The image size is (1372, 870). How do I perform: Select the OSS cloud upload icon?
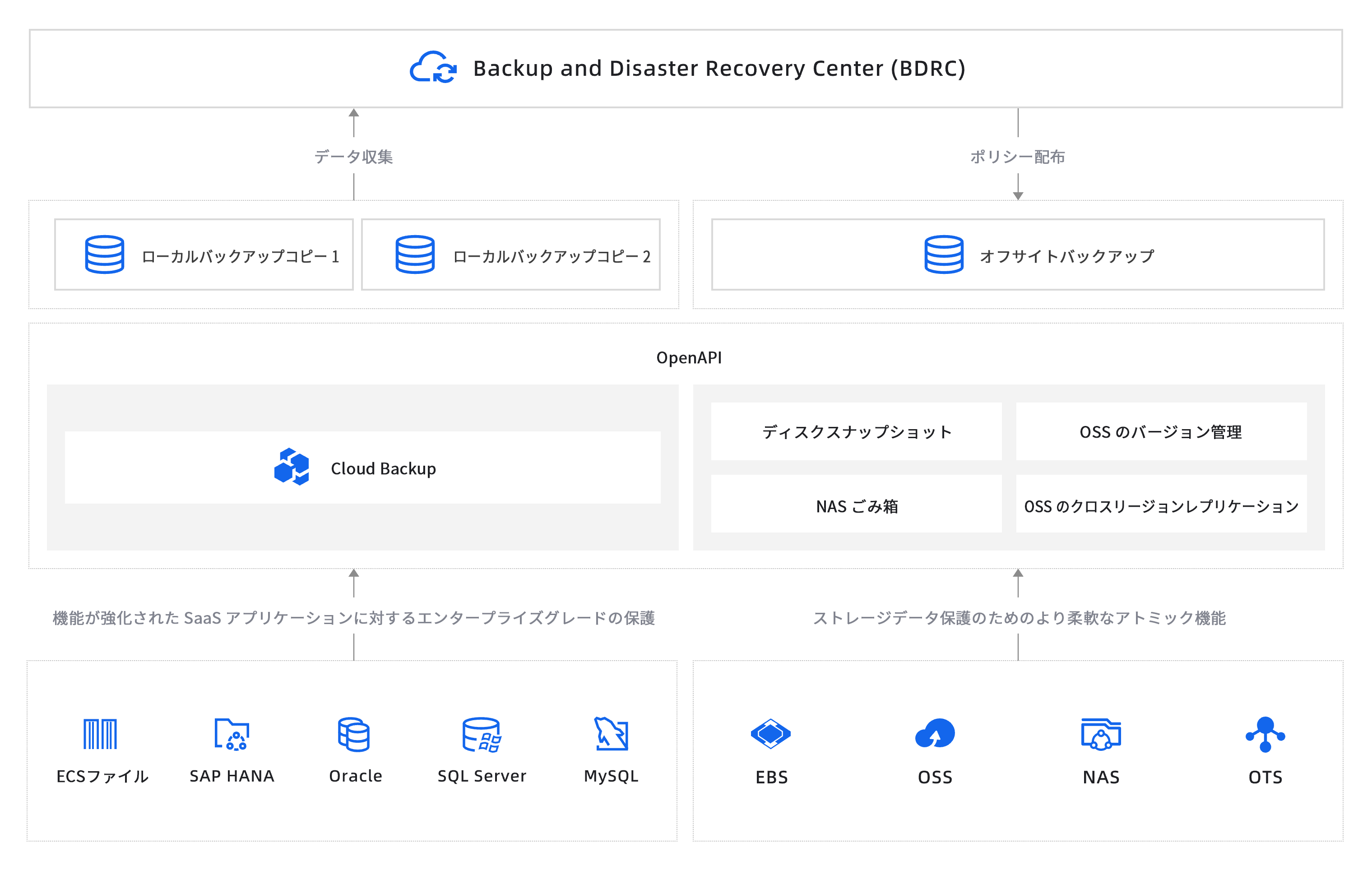(x=934, y=734)
